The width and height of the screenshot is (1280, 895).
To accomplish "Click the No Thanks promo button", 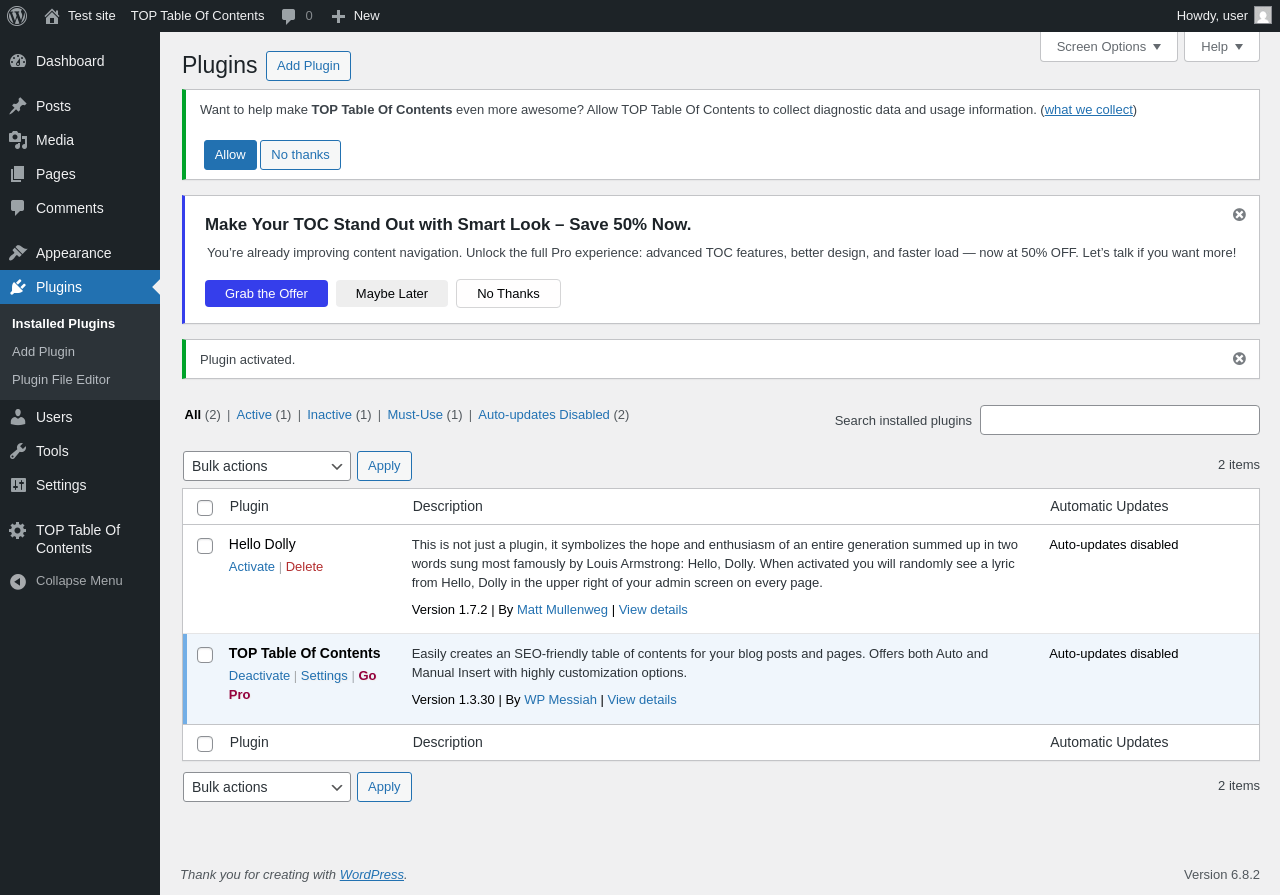I will tap(508, 294).
